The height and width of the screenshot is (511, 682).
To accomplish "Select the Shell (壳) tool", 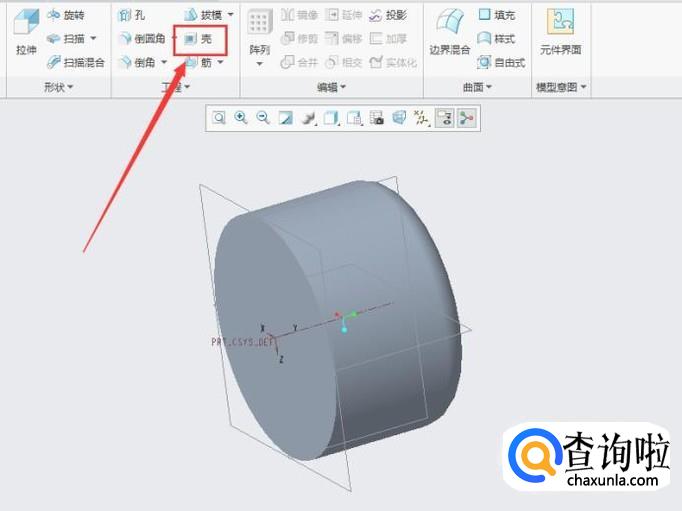I will 198,39.
